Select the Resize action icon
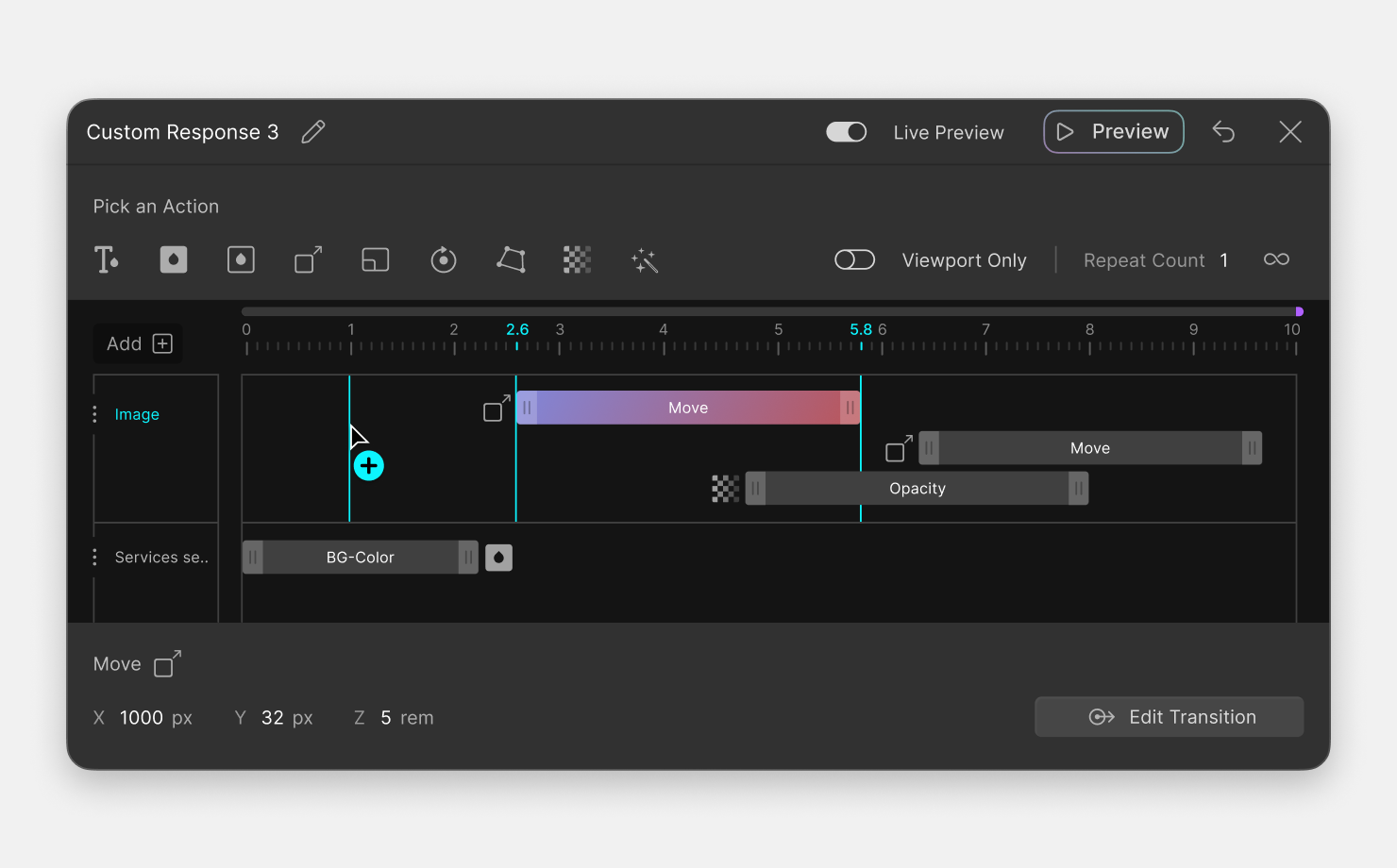Viewport: 1397px width, 868px height. 376,259
